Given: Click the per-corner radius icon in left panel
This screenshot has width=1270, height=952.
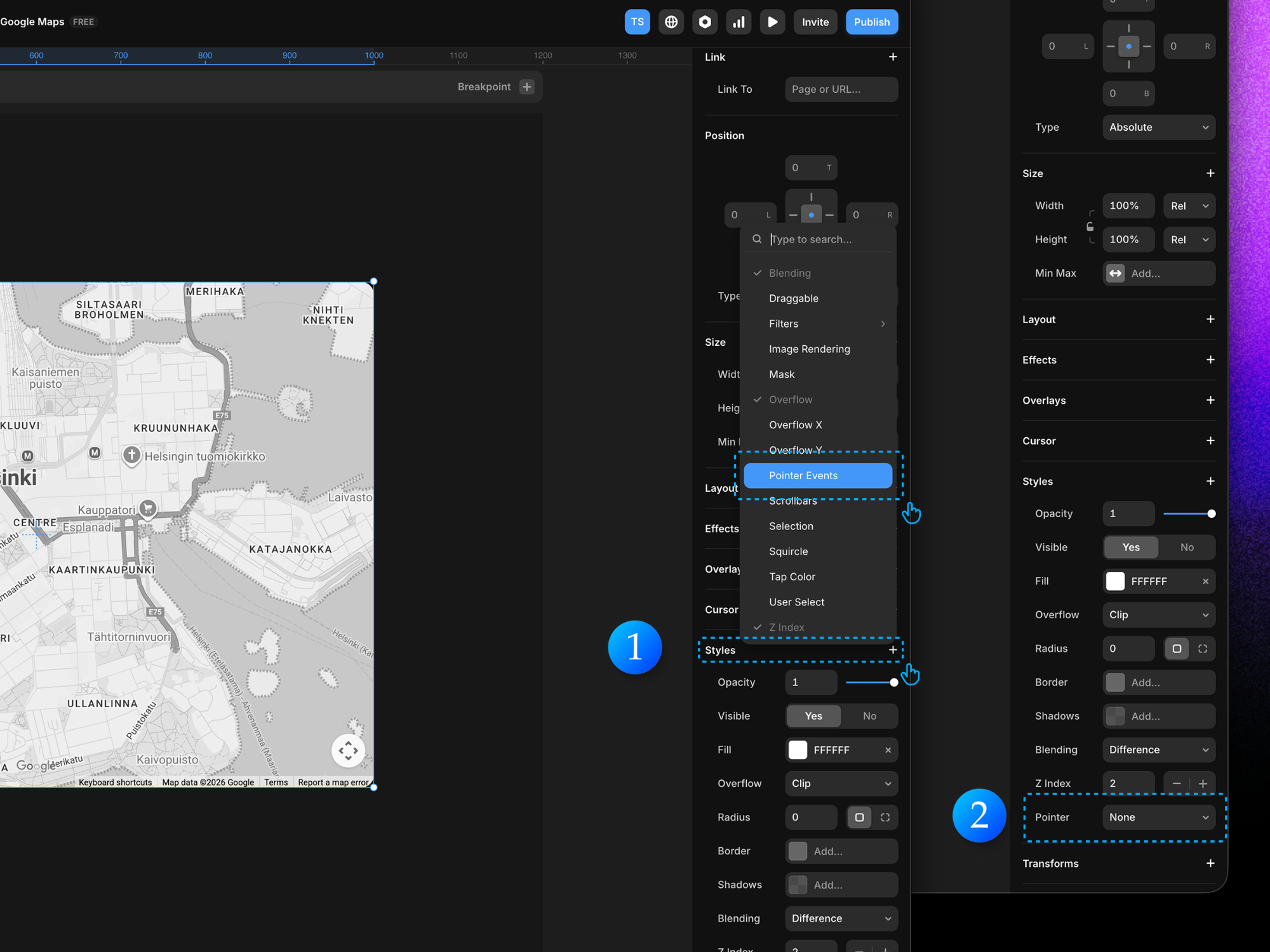Looking at the screenshot, I should [x=885, y=817].
